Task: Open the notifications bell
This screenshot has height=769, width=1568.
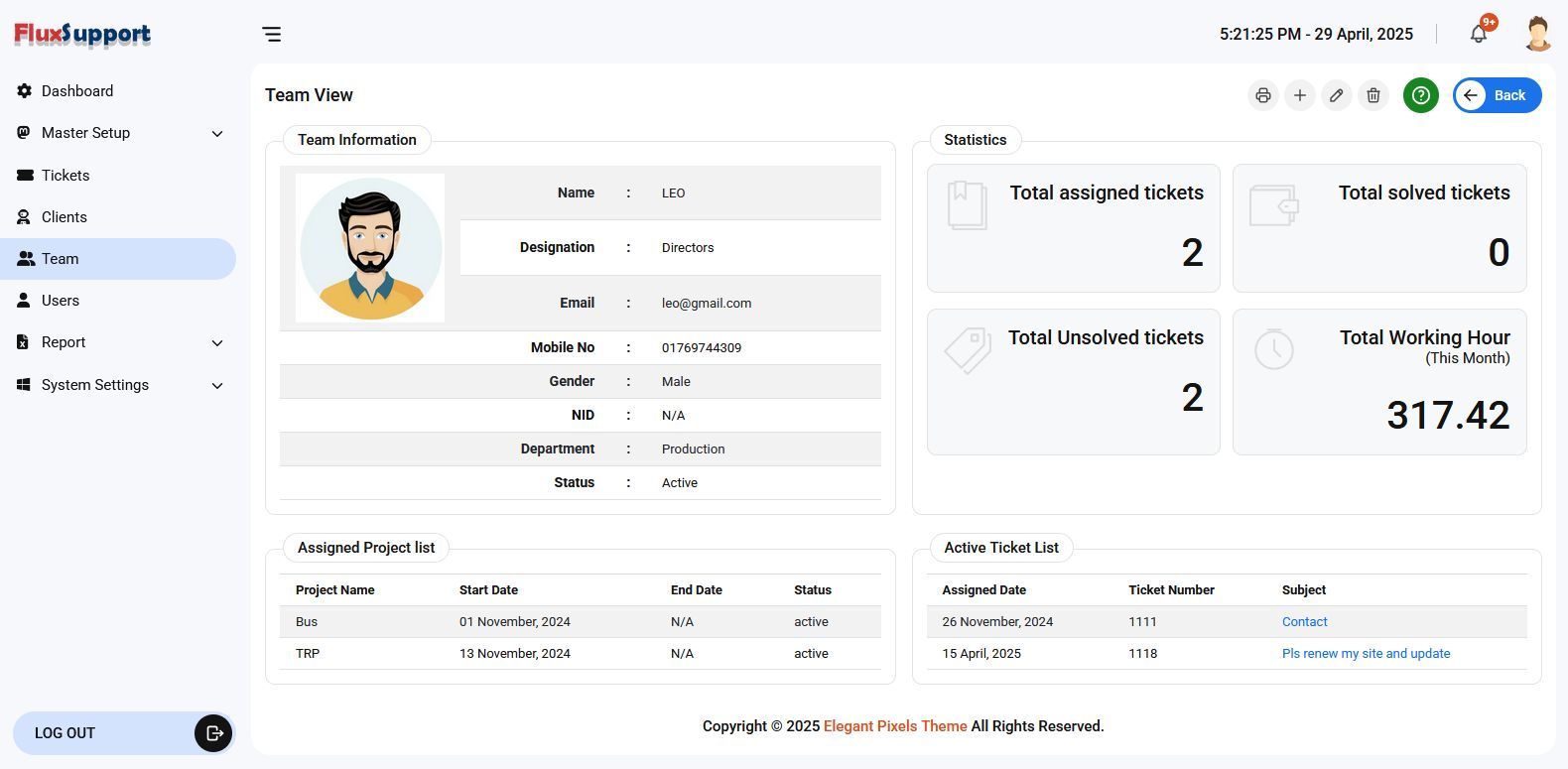Action: [x=1479, y=34]
